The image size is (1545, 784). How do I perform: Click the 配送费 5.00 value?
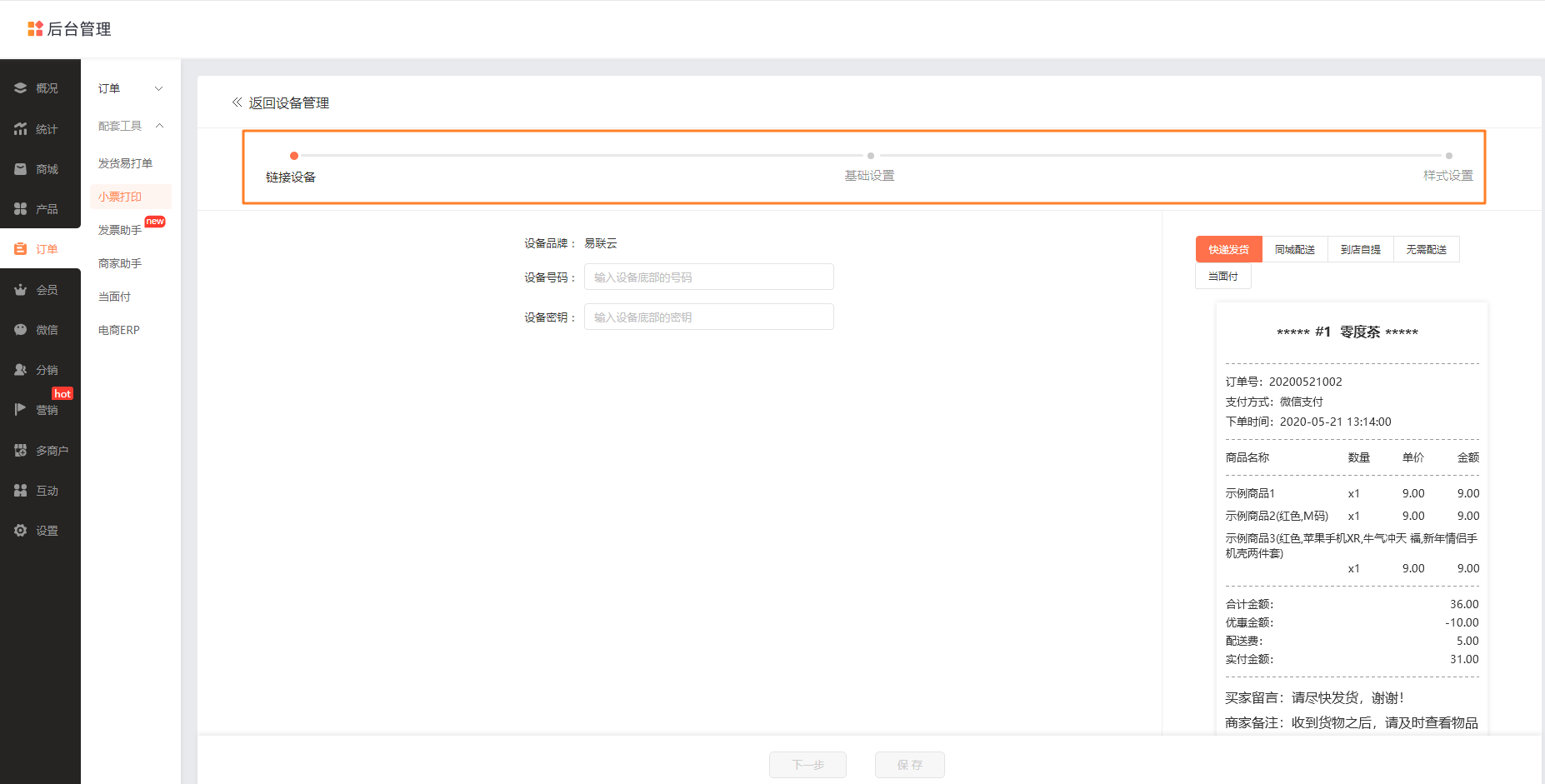click(1467, 641)
